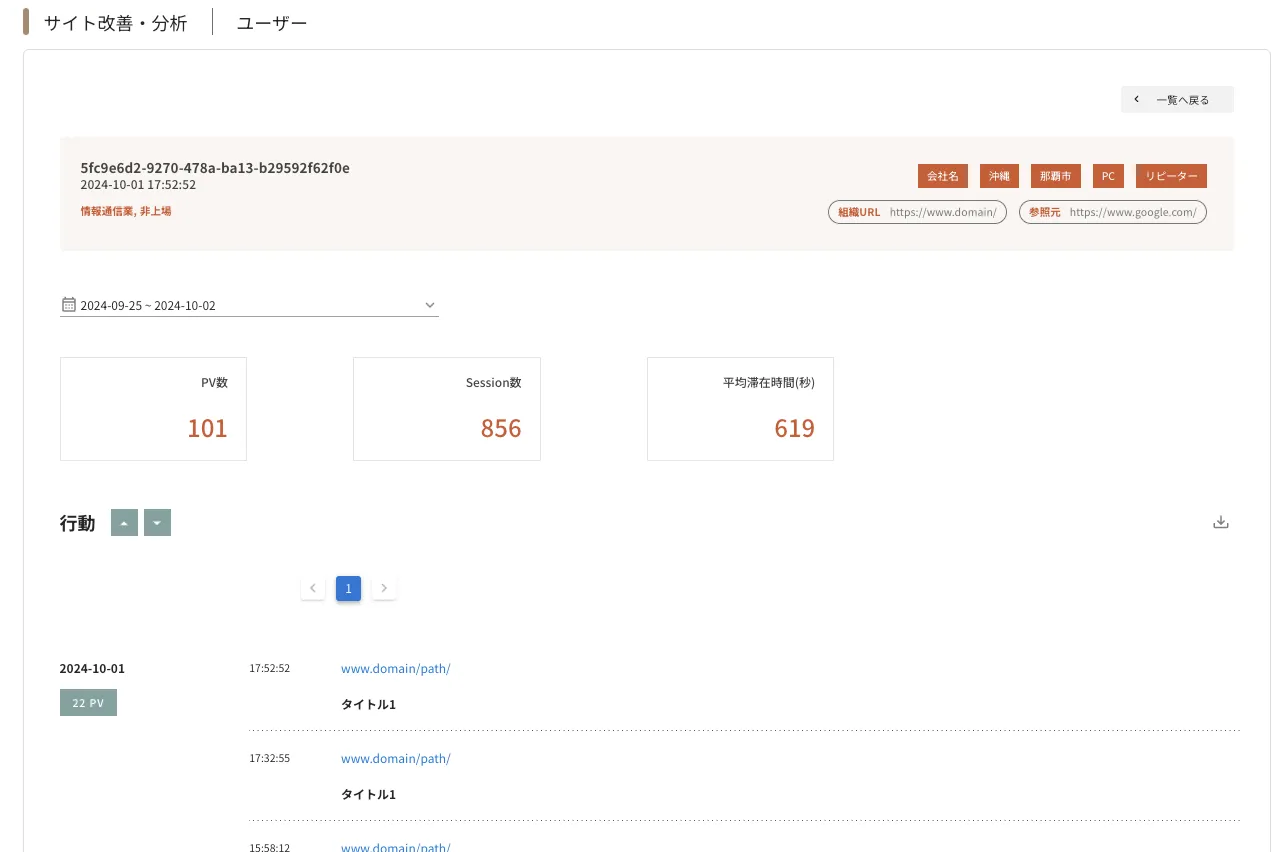The image size is (1284, 852).
Task: Open the 参照元 google.com pill
Action: tap(1112, 212)
